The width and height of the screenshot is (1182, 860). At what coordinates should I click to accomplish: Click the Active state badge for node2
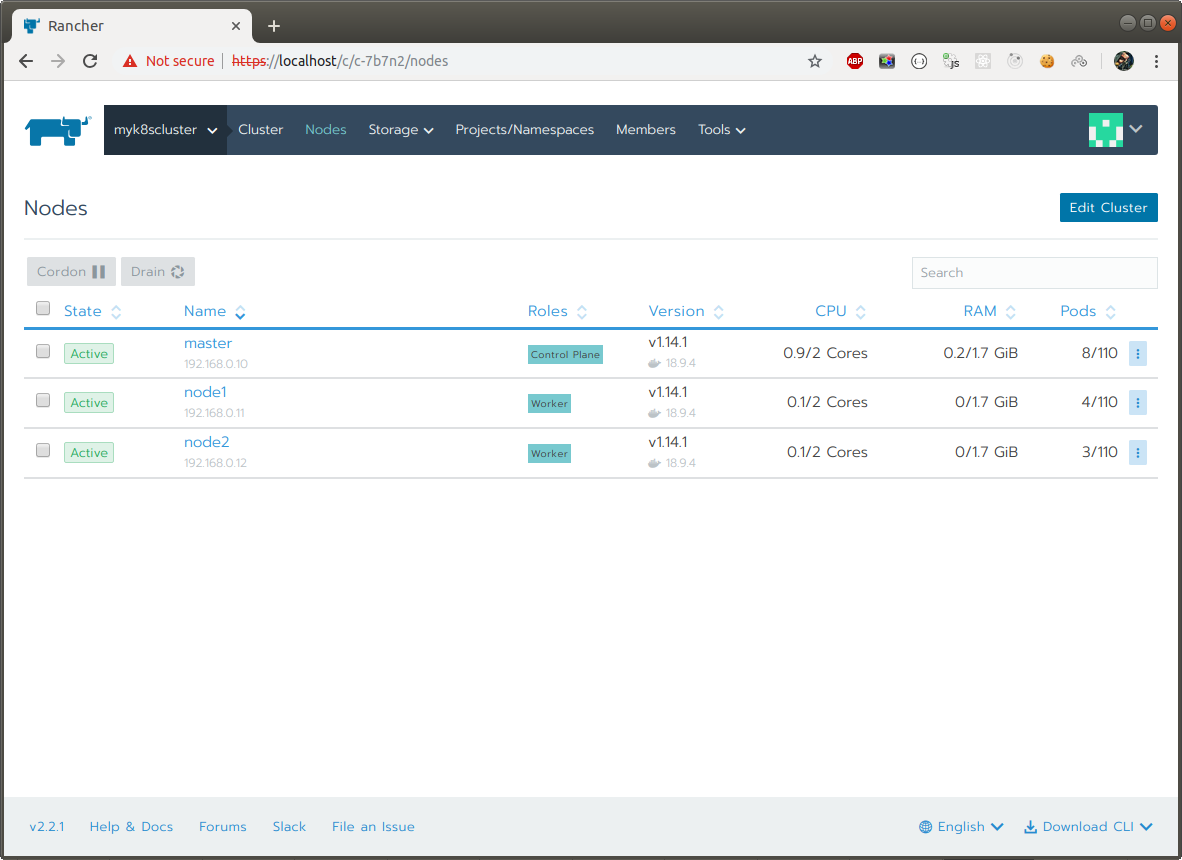(89, 452)
